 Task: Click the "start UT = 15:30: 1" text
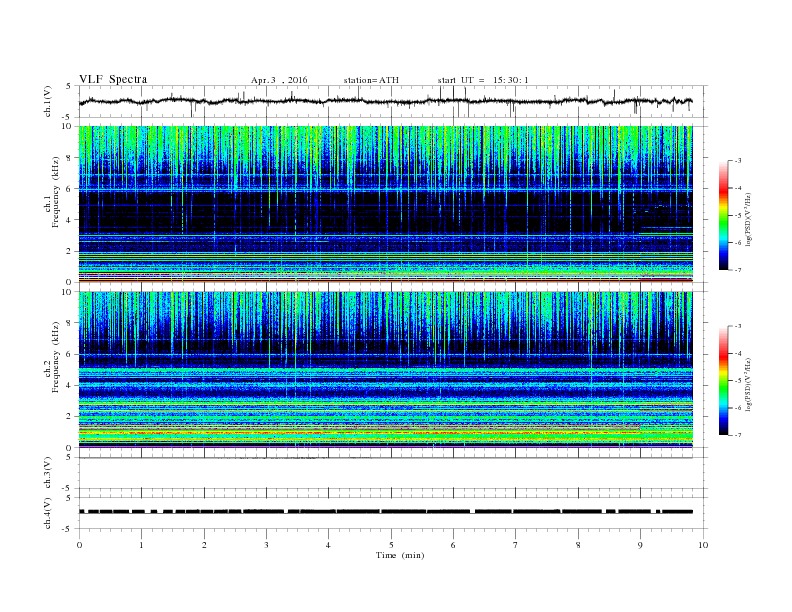(483, 80)
